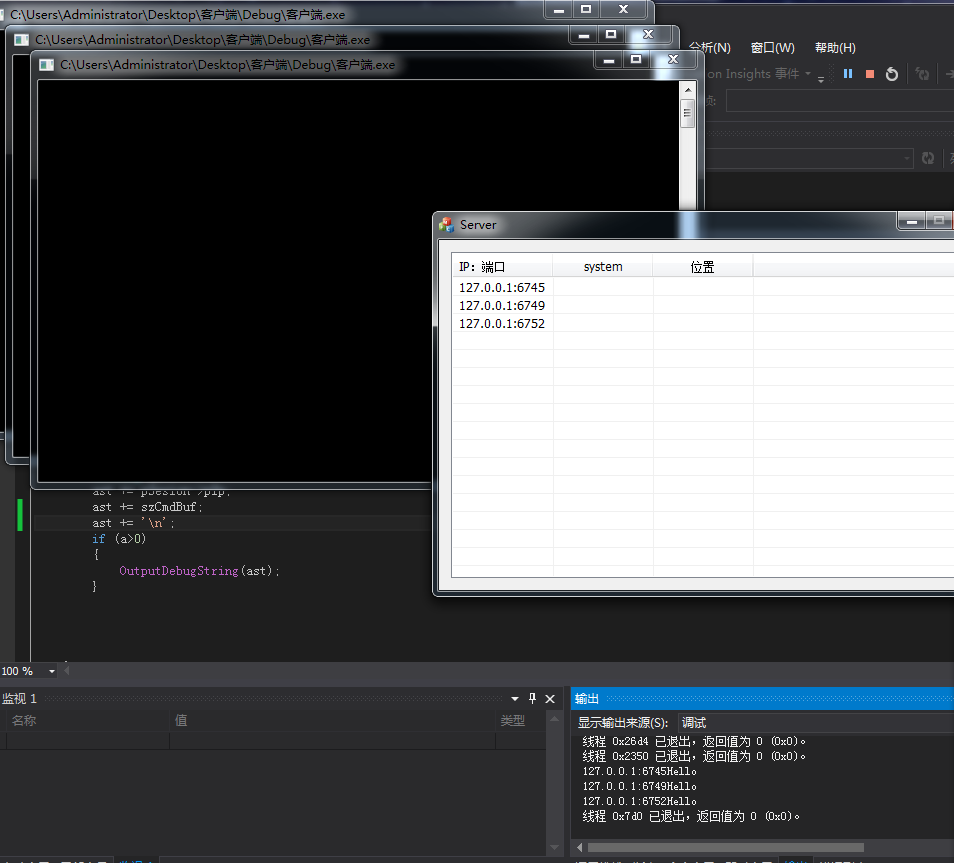
Task: Click the 'if (a>0)' code line
Action: [x=119, y=539]
